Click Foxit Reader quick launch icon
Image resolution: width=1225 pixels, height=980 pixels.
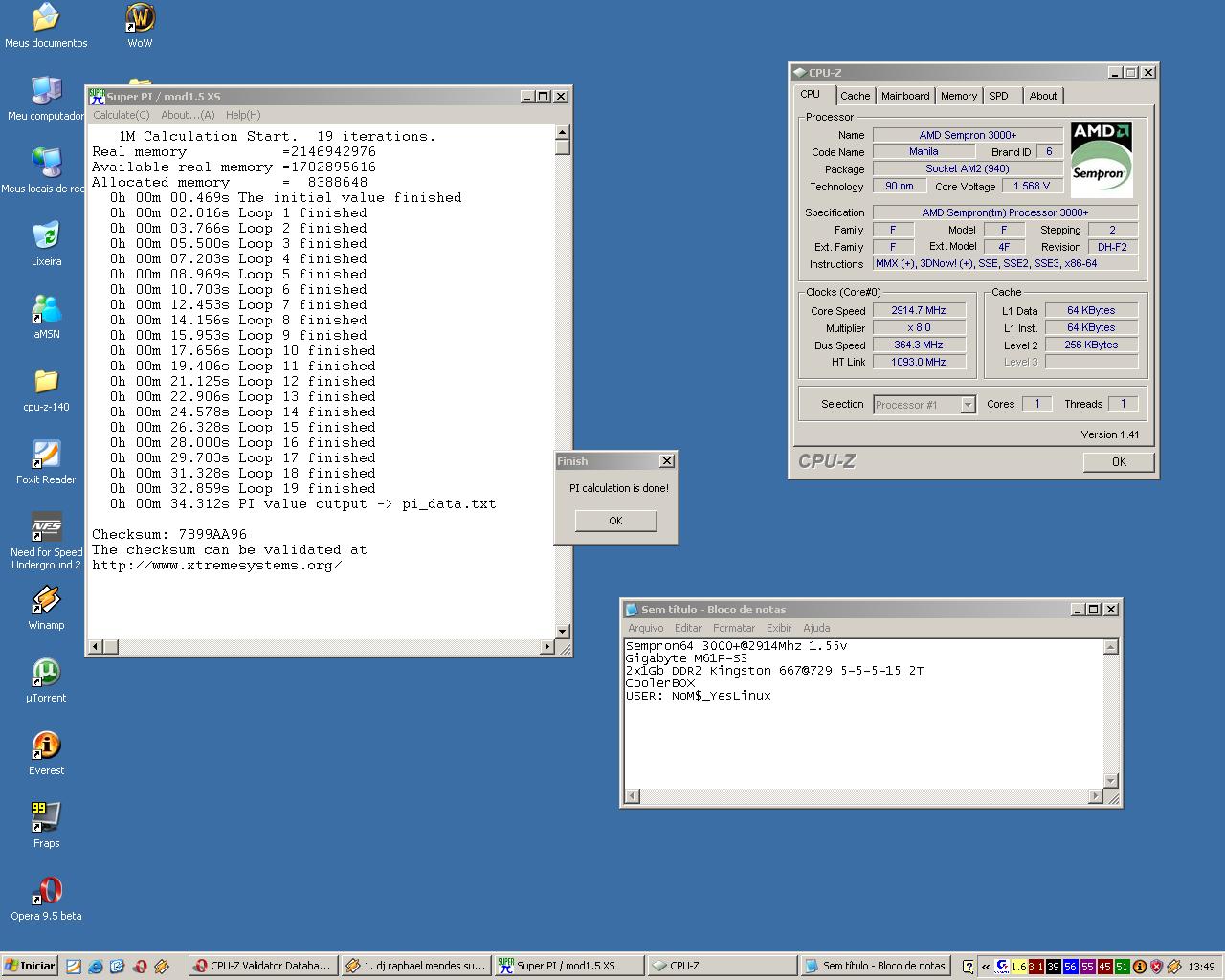[x=74, y=967]
